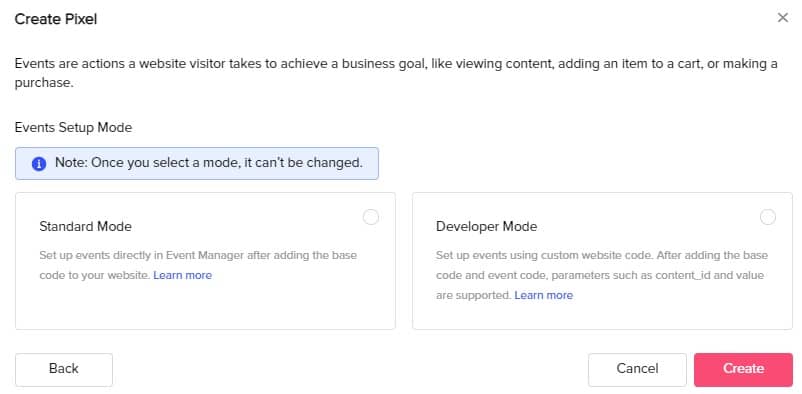Click the pink Create button

click(743, 369)
